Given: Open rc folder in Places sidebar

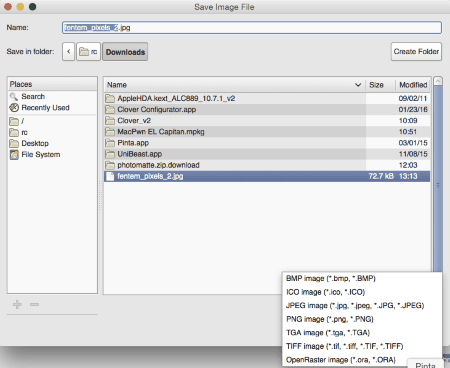Looking at the screenshot, I should [52, 132].
